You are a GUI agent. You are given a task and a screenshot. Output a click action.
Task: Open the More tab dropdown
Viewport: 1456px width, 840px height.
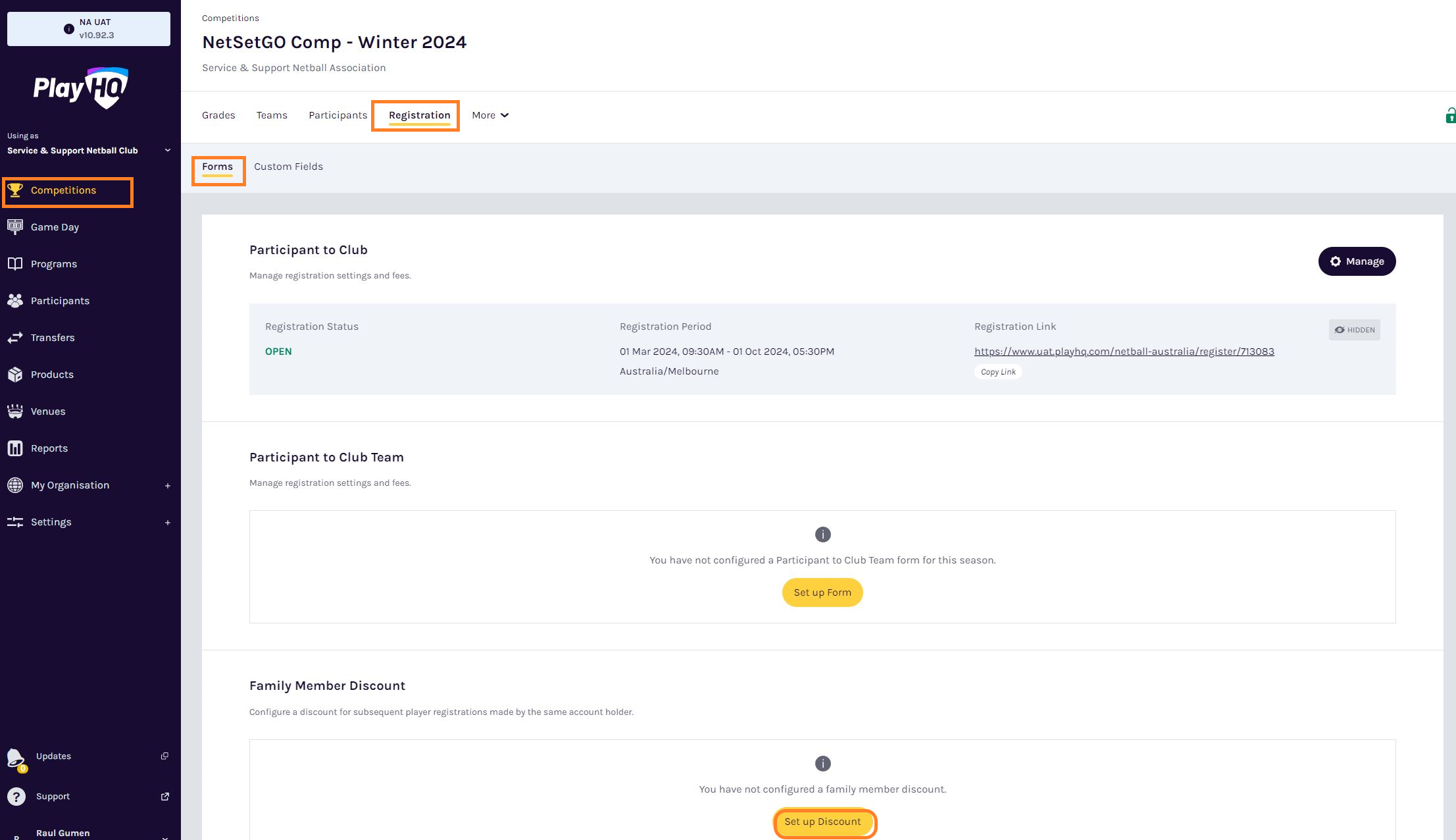pyautogui.click(x=490, y=115)
